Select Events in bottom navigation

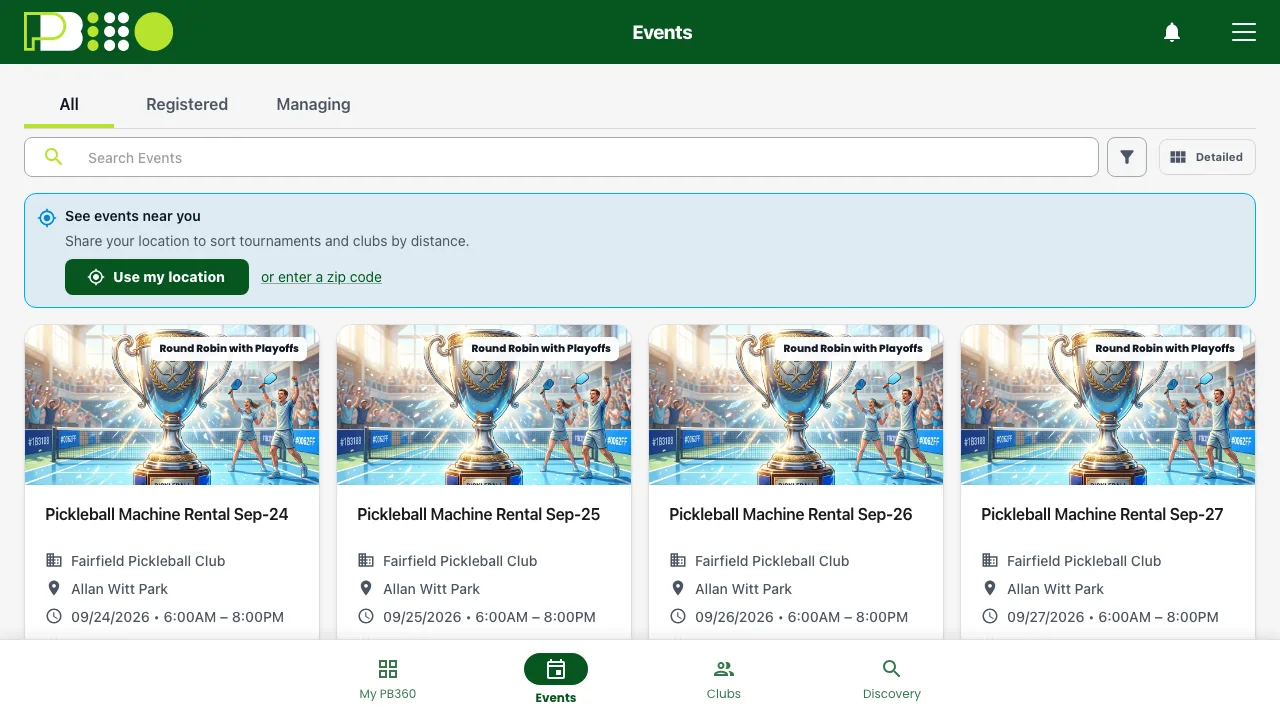click(556, 679)
